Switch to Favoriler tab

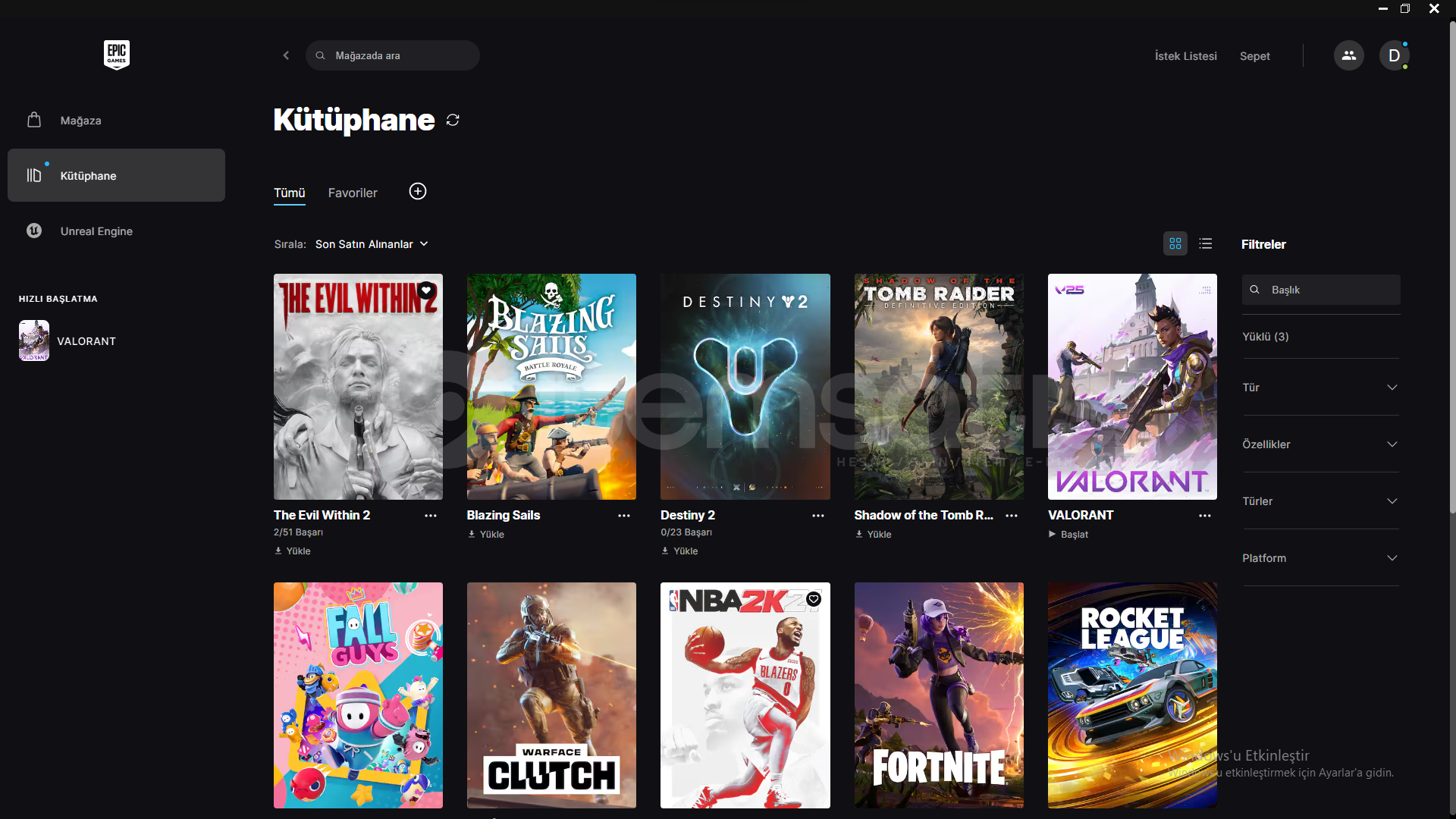coord(353,193)
